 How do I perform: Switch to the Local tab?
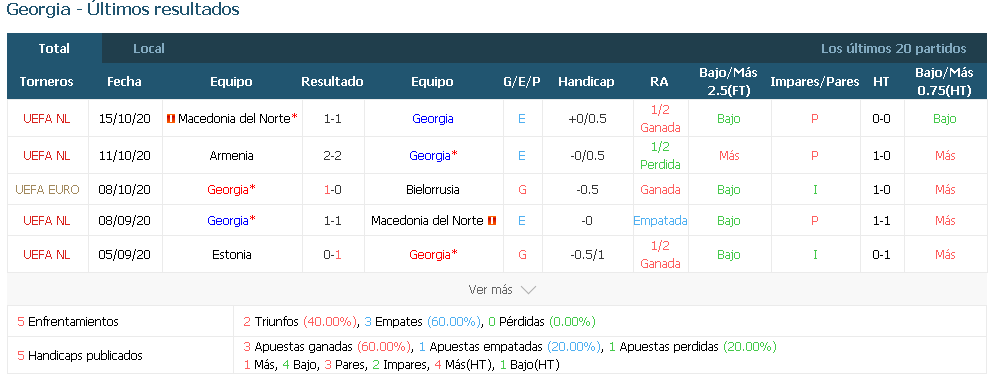(x=149, y=49)
